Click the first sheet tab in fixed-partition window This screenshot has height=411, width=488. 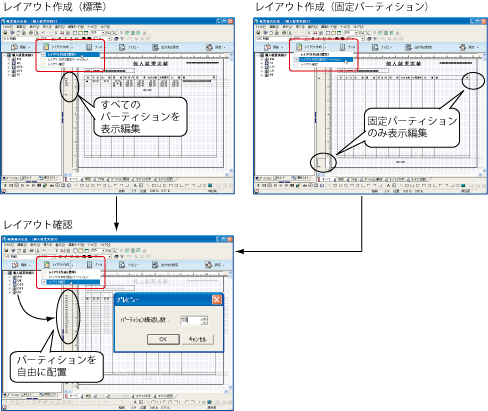point(326,179)
